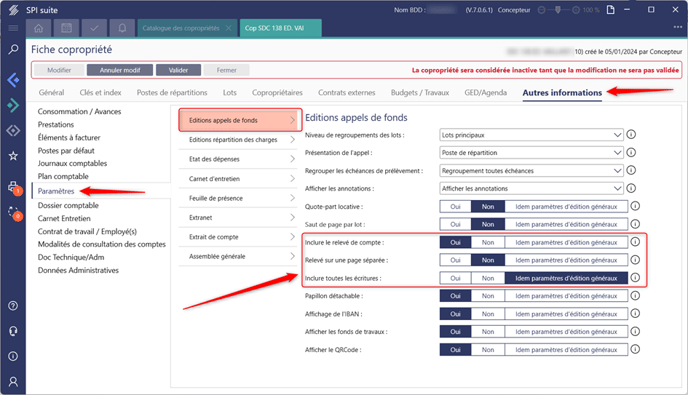Open the checkmark tasks tab icon

[94, 28]
